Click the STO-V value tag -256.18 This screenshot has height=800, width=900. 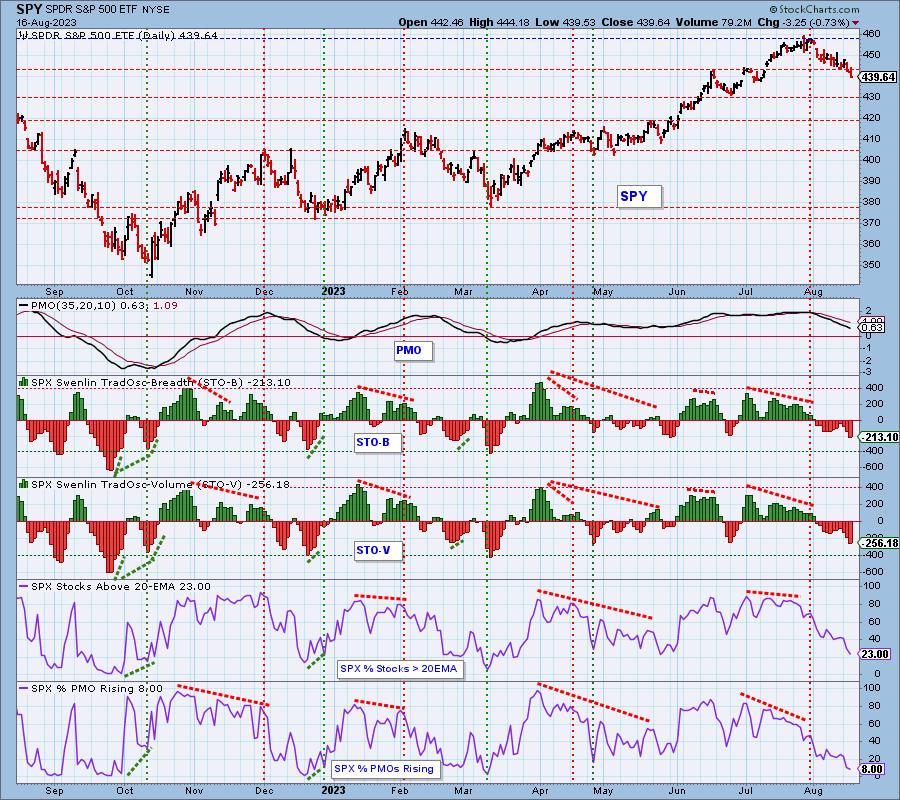(878, 543)
